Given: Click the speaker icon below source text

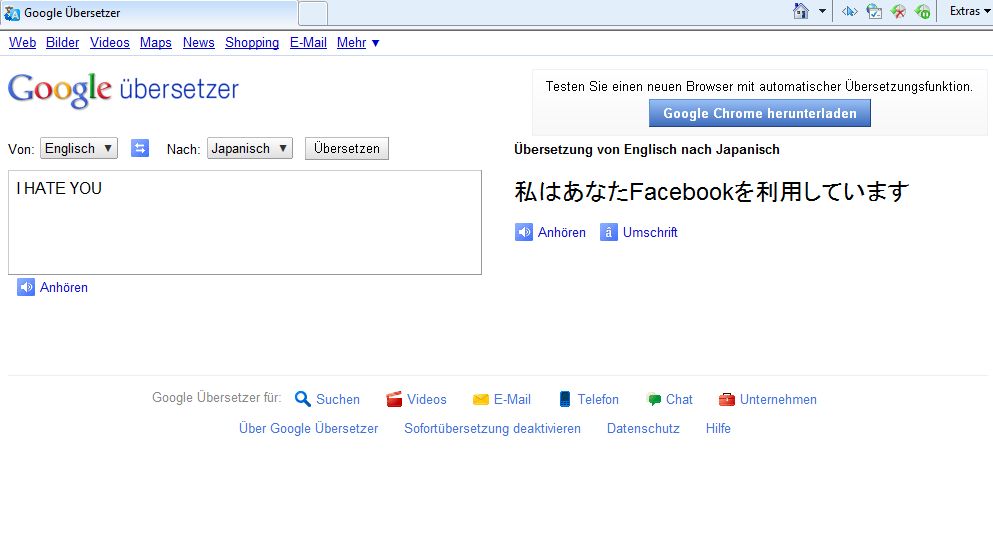Looking at the screenshot, I should click(26, 287).
